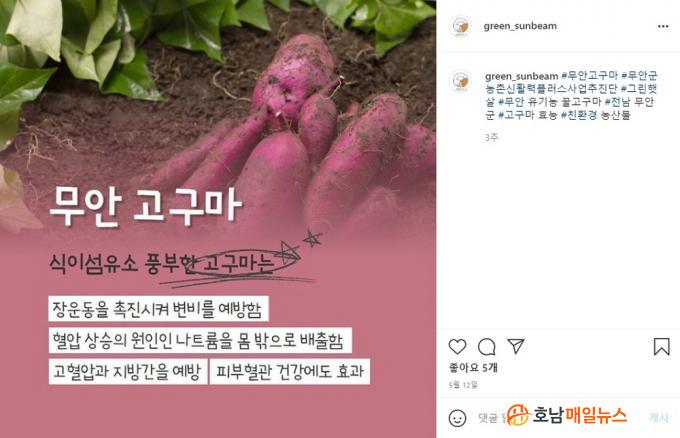Viewport: 680px width, 438px height.
Task: Click the 5월 12일 post date
Action: (463, 385)
